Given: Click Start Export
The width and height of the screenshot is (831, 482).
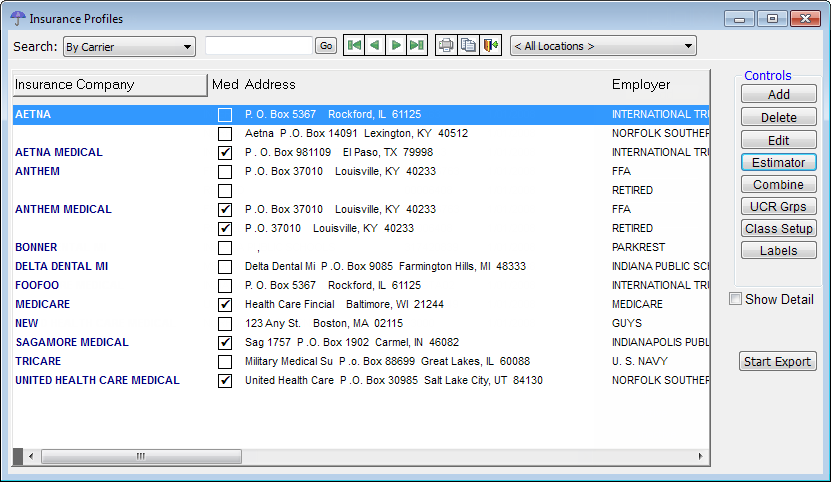Looking at the screenshot, I should pos(777,362).
